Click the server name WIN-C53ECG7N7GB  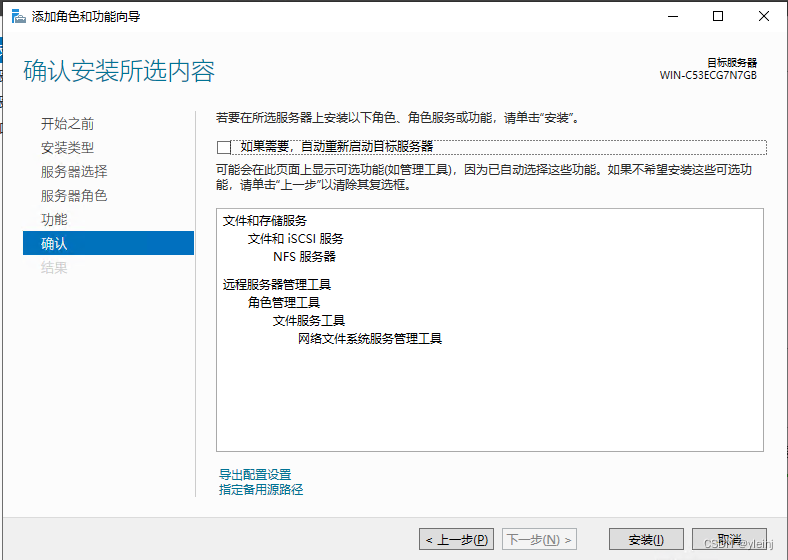pyautogui.click(x=708, y=75)
